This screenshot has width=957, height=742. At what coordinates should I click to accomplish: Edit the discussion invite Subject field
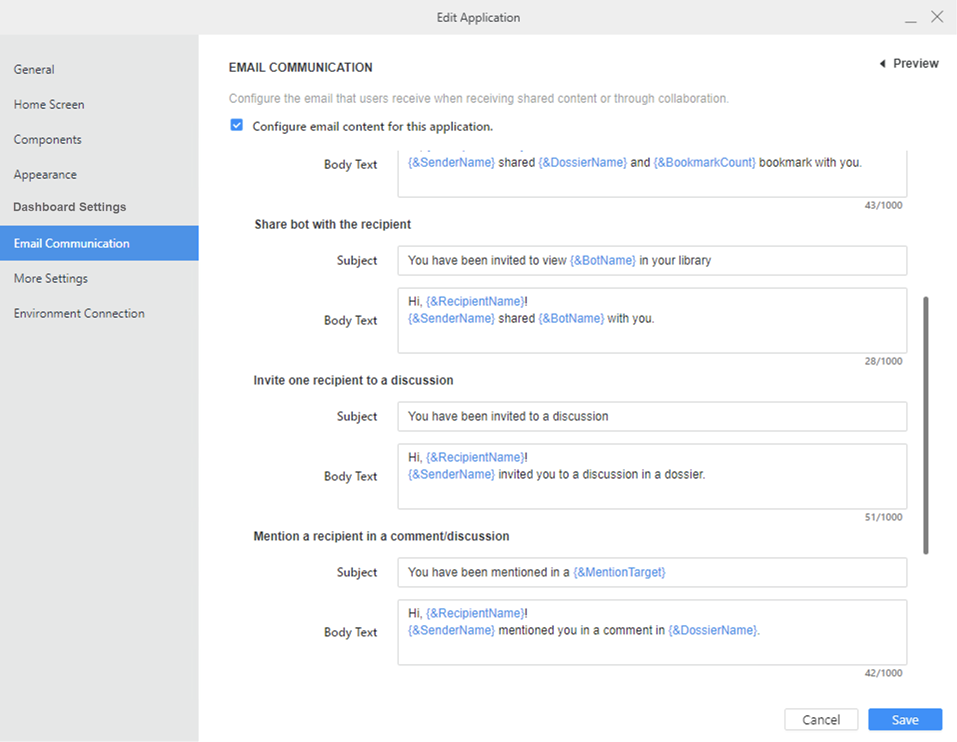[651, 417]
